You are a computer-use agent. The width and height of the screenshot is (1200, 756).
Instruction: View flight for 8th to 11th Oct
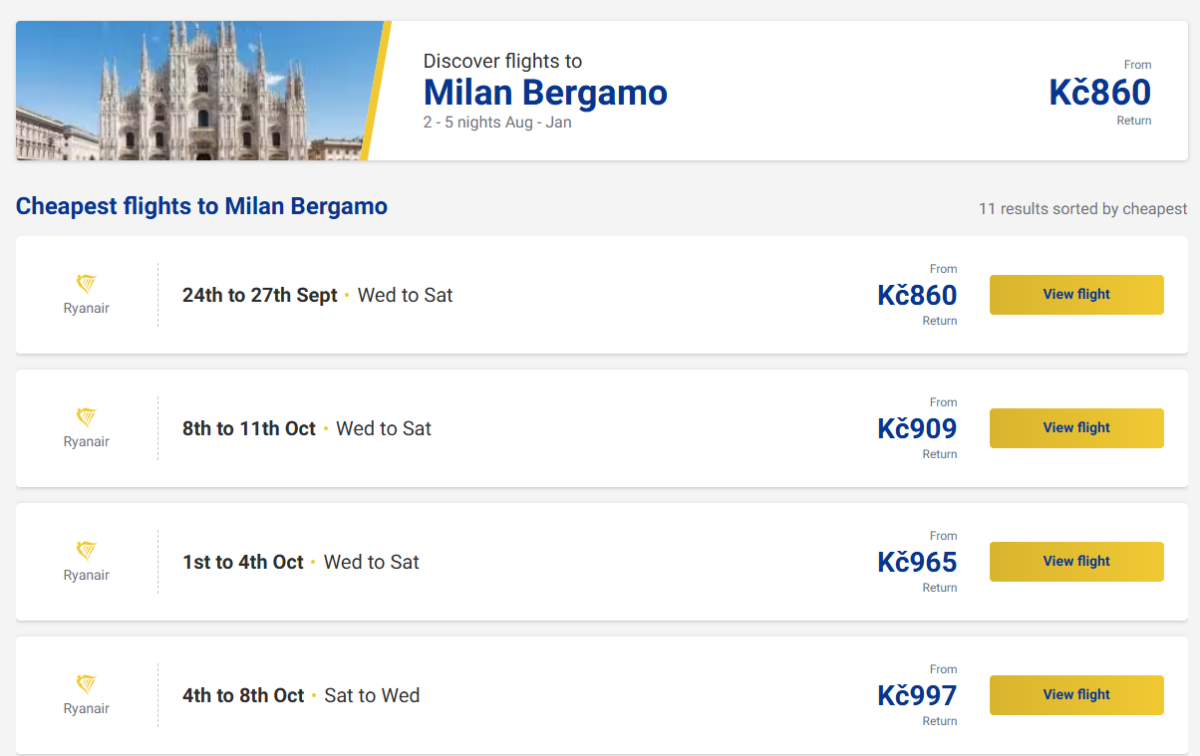[x=1076, y=428]
